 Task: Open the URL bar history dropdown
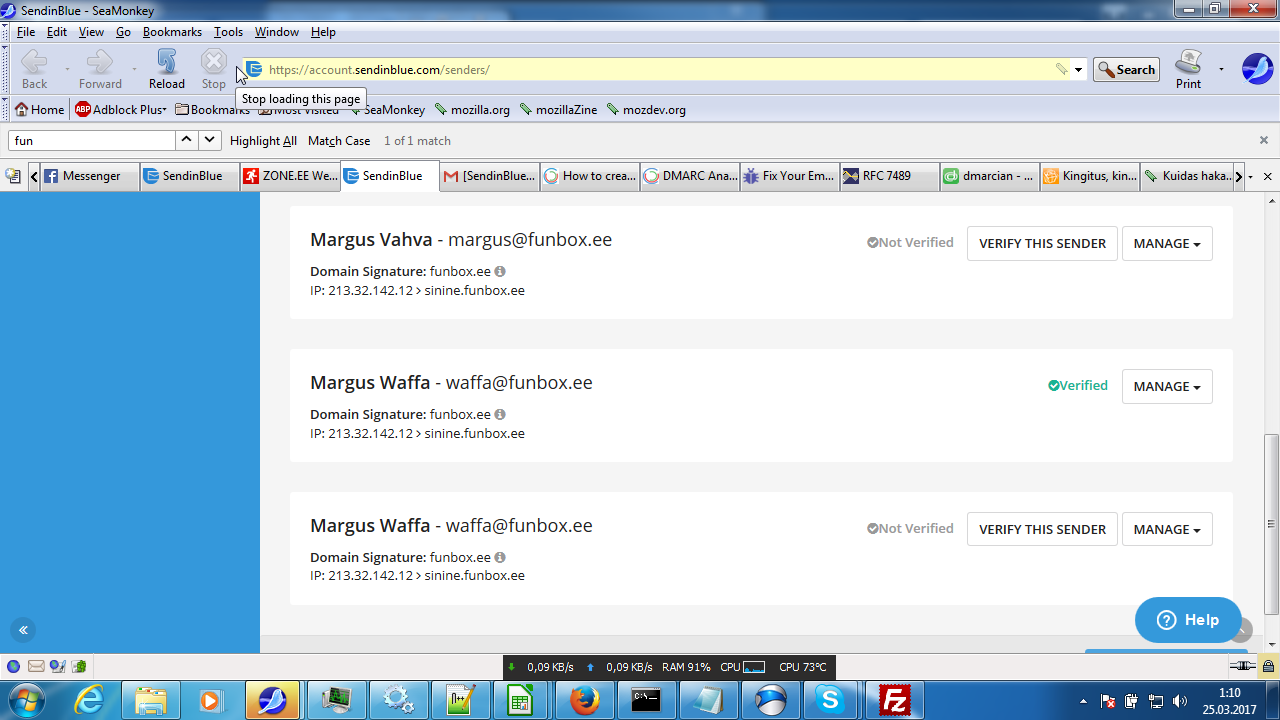[x=1079, y=70]
